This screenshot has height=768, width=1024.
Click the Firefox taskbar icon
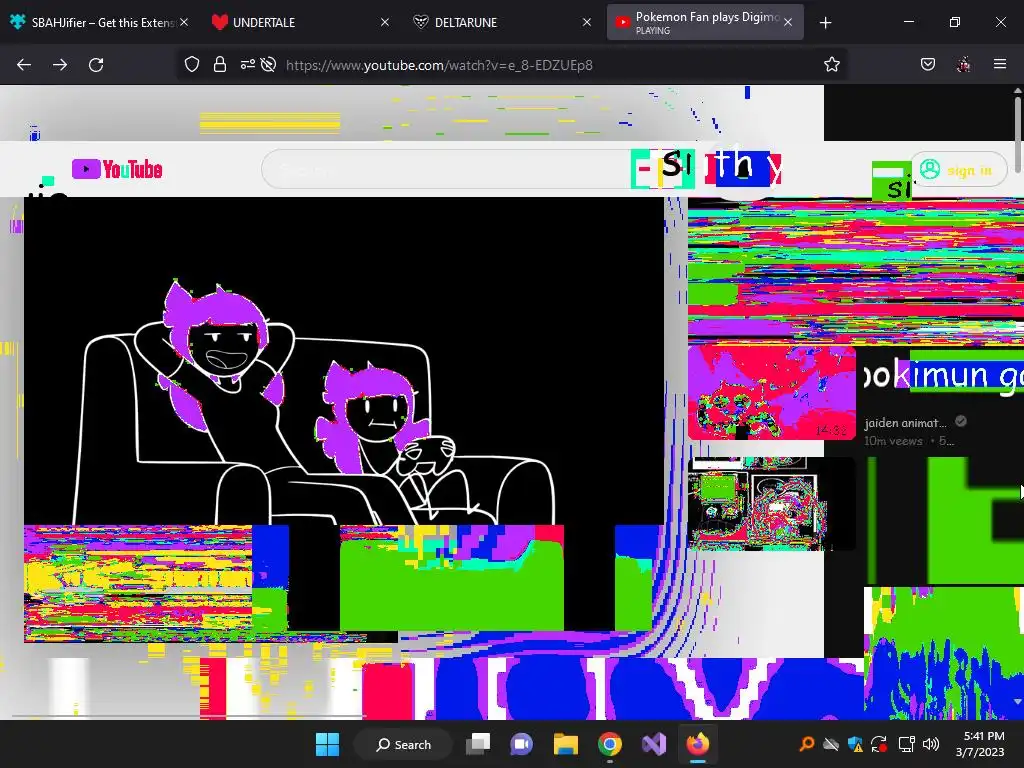coord(697,744)
